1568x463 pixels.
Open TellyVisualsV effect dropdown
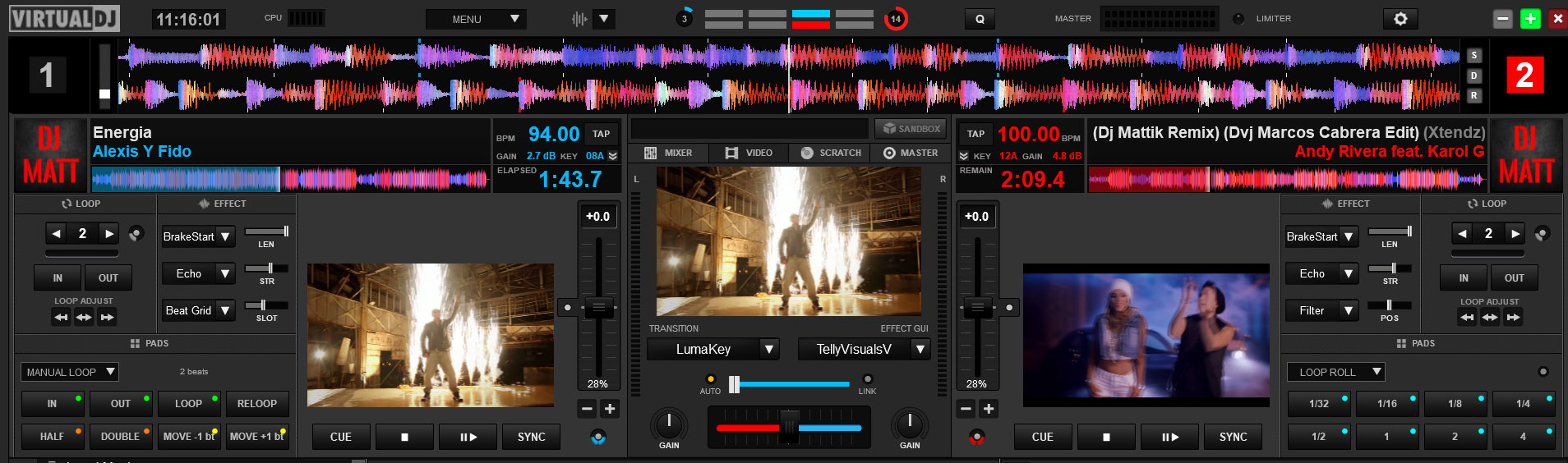(x=864, y=349)
